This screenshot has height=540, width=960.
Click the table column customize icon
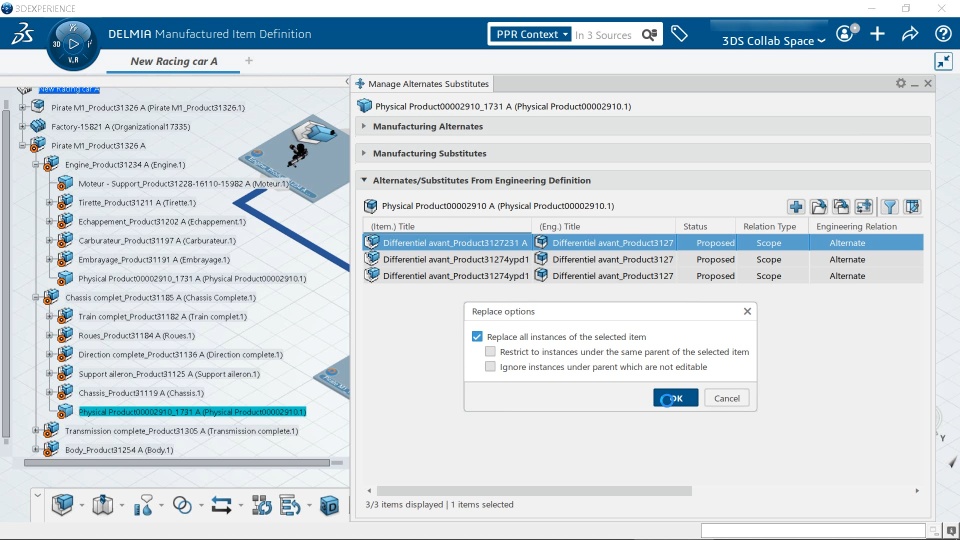[912, 207]
